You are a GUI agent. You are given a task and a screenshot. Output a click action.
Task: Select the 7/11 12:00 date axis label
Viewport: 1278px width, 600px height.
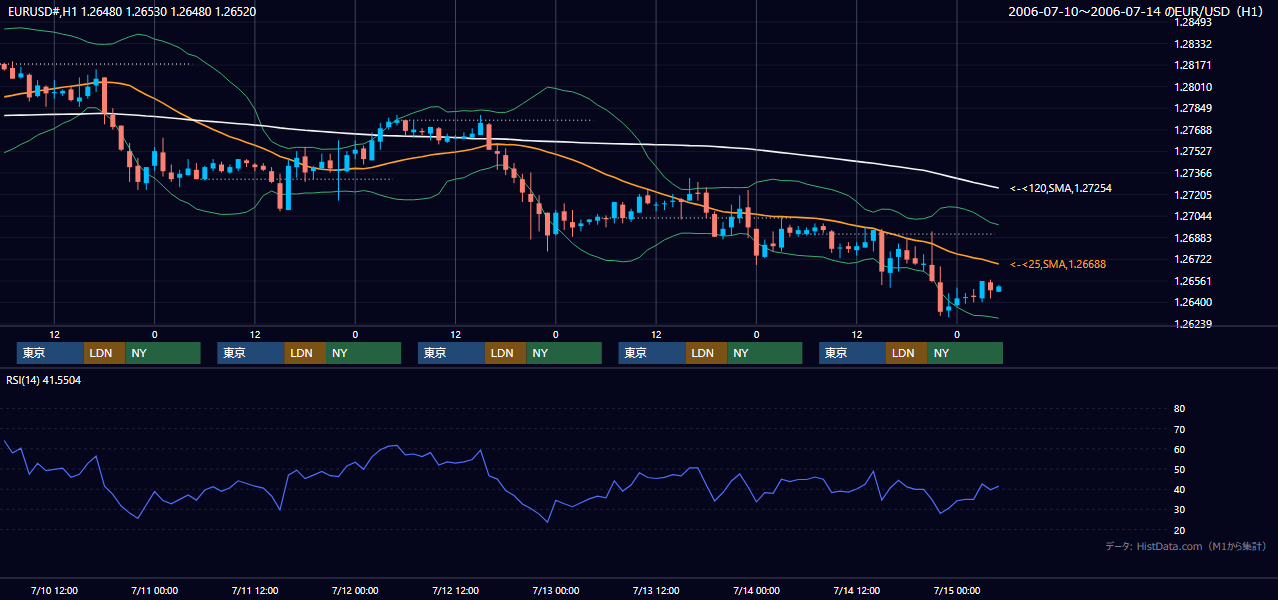(x=254, y=590)
